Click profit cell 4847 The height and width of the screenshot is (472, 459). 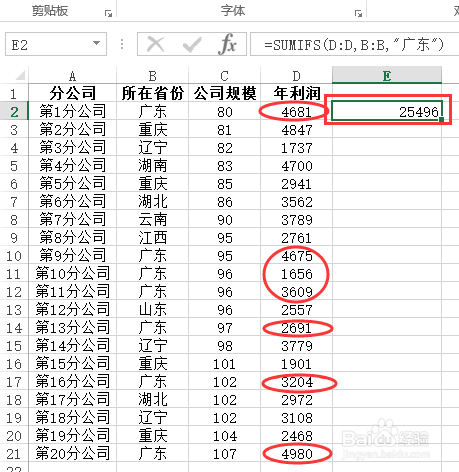point(296,129)
